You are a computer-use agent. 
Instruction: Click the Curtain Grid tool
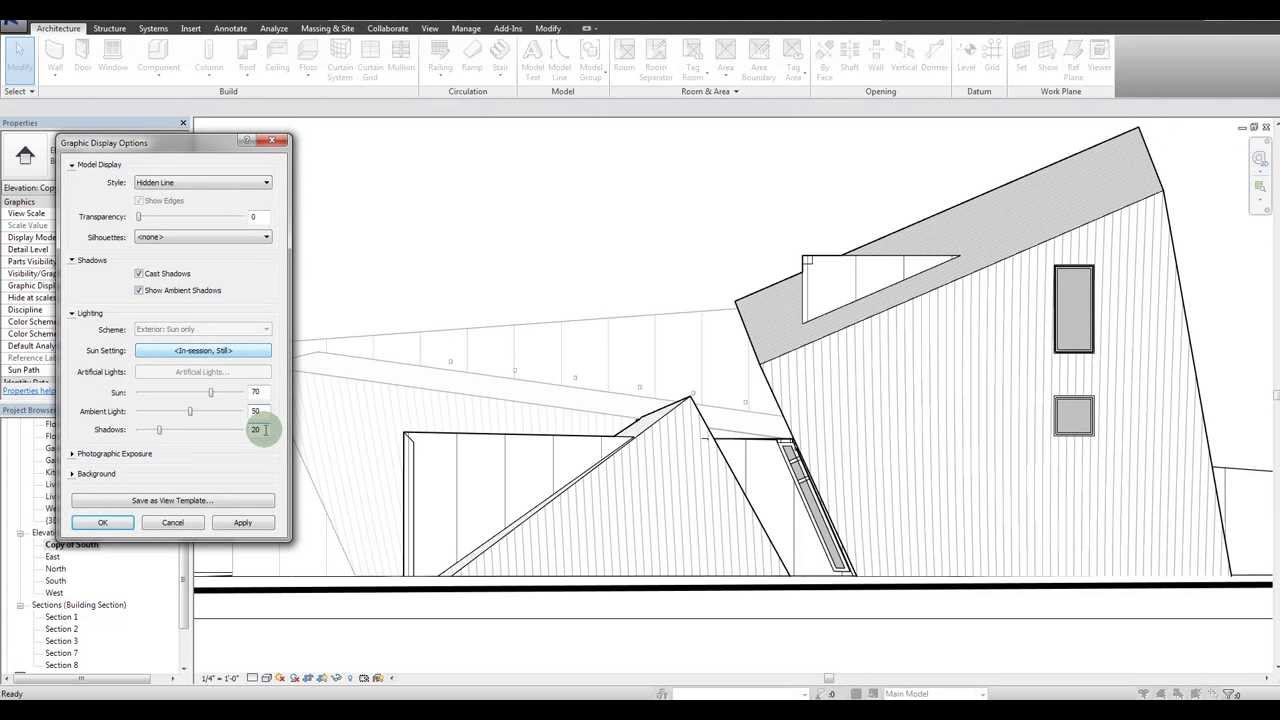[370, 60]
